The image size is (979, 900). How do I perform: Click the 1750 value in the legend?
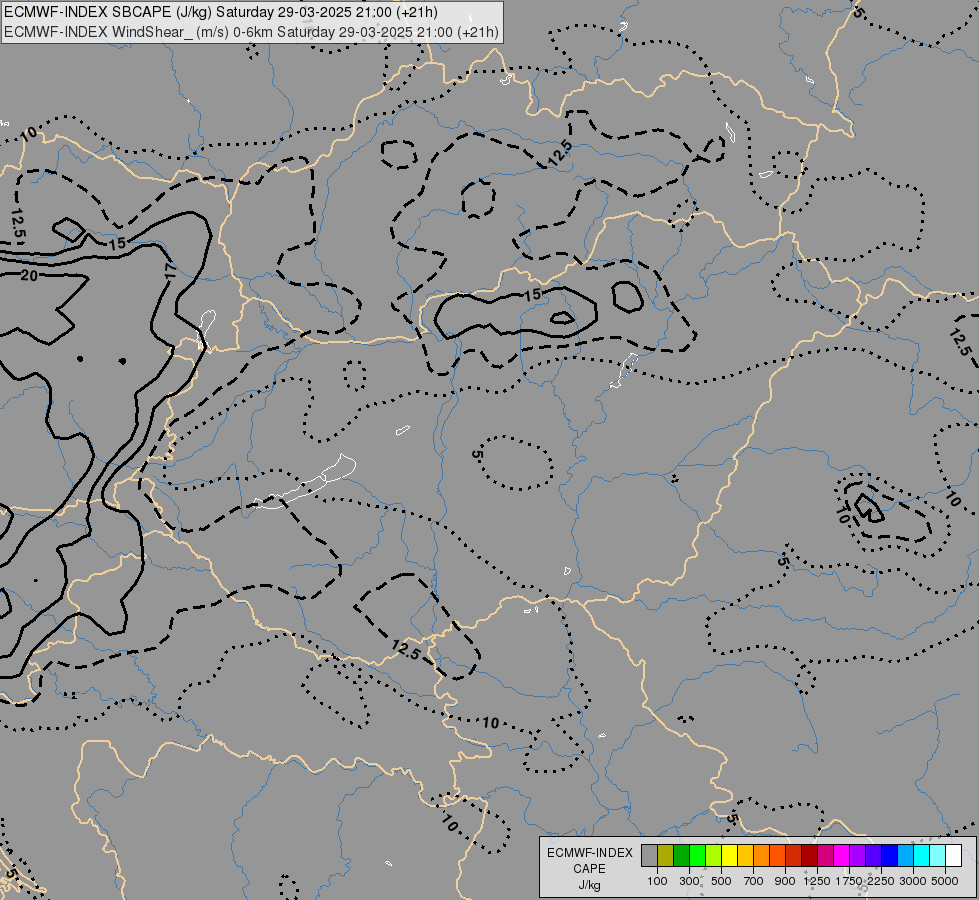849,881
